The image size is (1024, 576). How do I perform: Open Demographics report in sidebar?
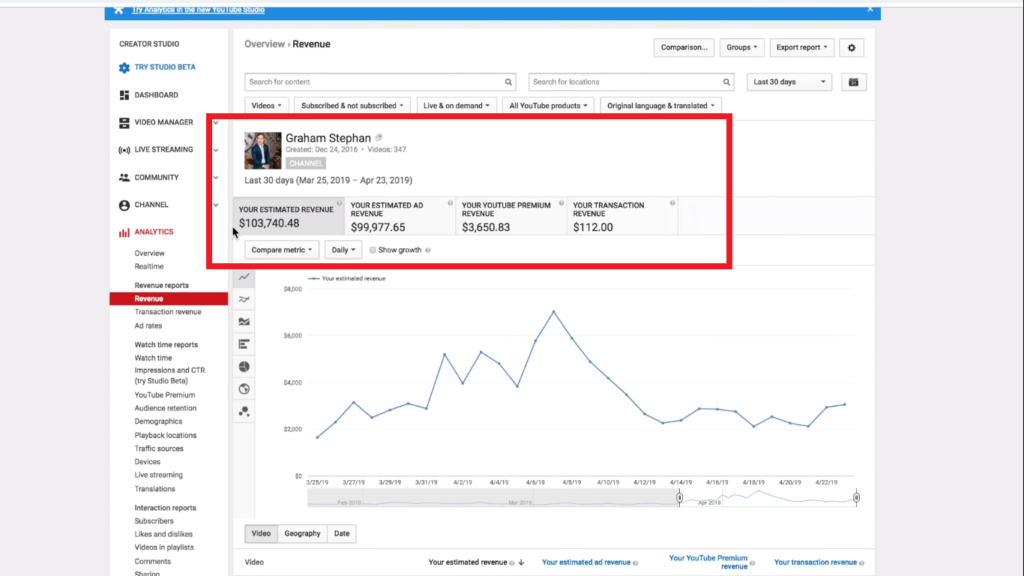158,422
